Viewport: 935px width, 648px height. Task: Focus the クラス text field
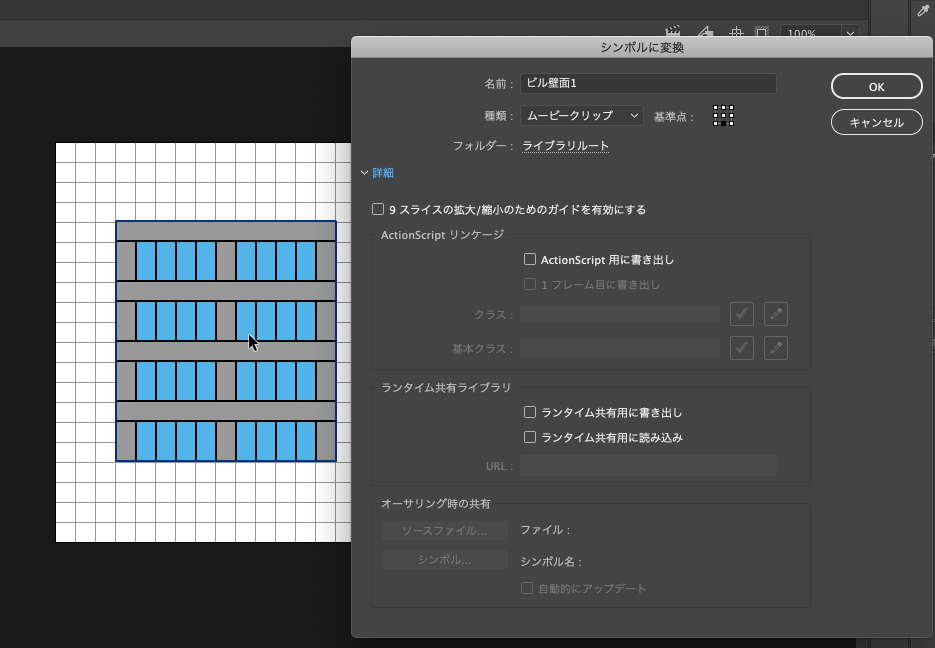[620, 314]
